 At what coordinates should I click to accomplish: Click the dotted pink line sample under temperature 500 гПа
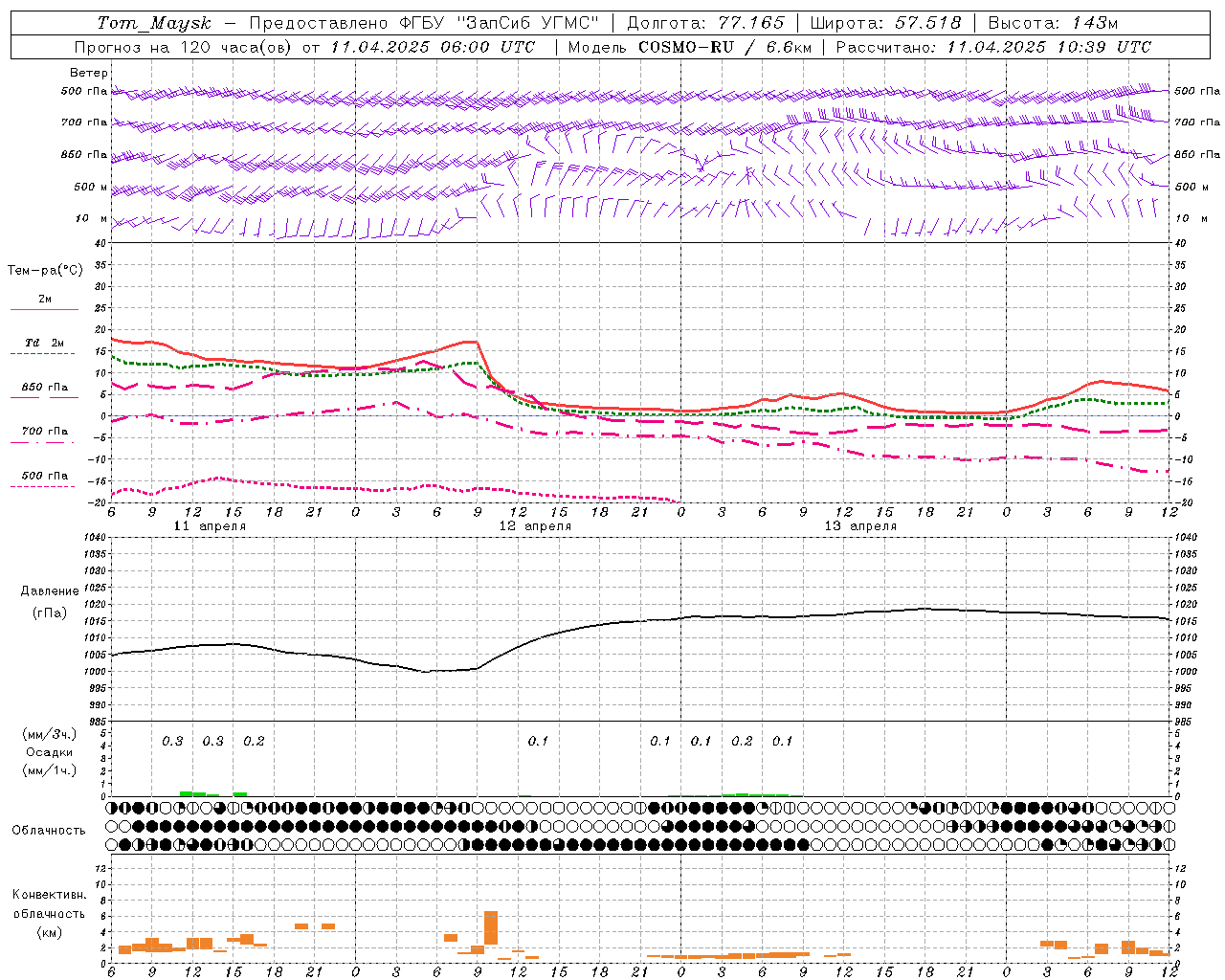(42, 487)
